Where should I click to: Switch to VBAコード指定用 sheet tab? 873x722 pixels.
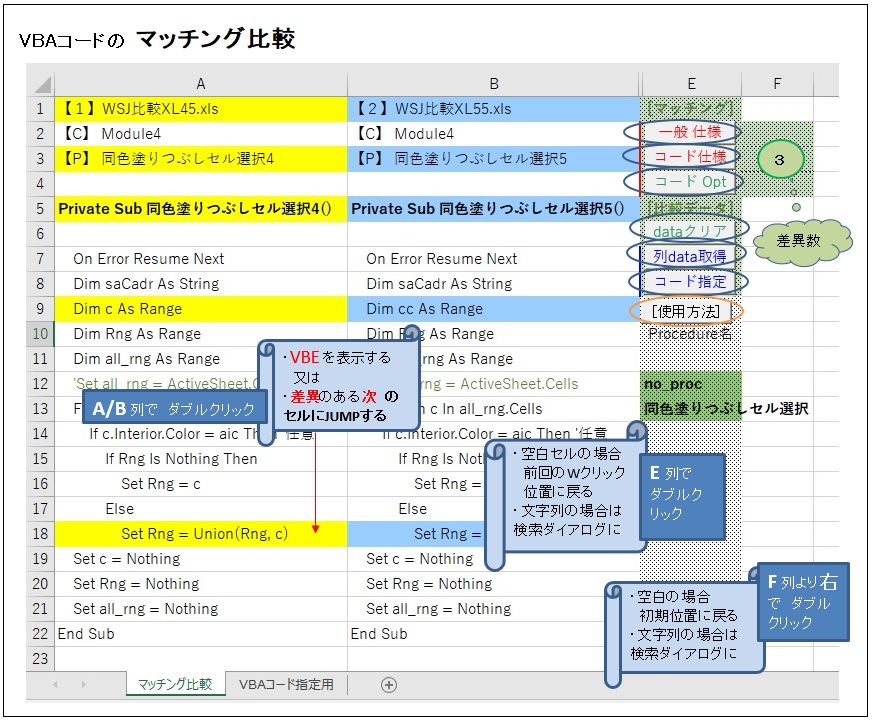coord(285,685)
